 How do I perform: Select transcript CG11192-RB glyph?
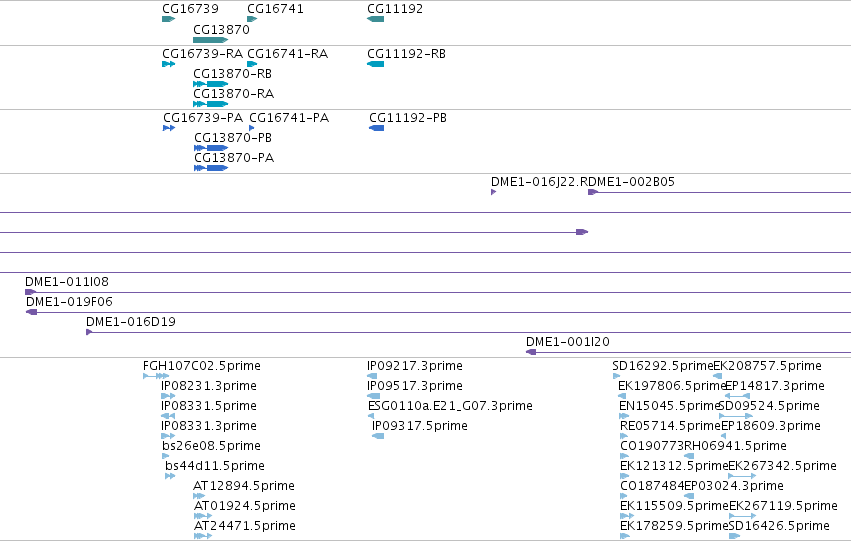coord(376,64)
